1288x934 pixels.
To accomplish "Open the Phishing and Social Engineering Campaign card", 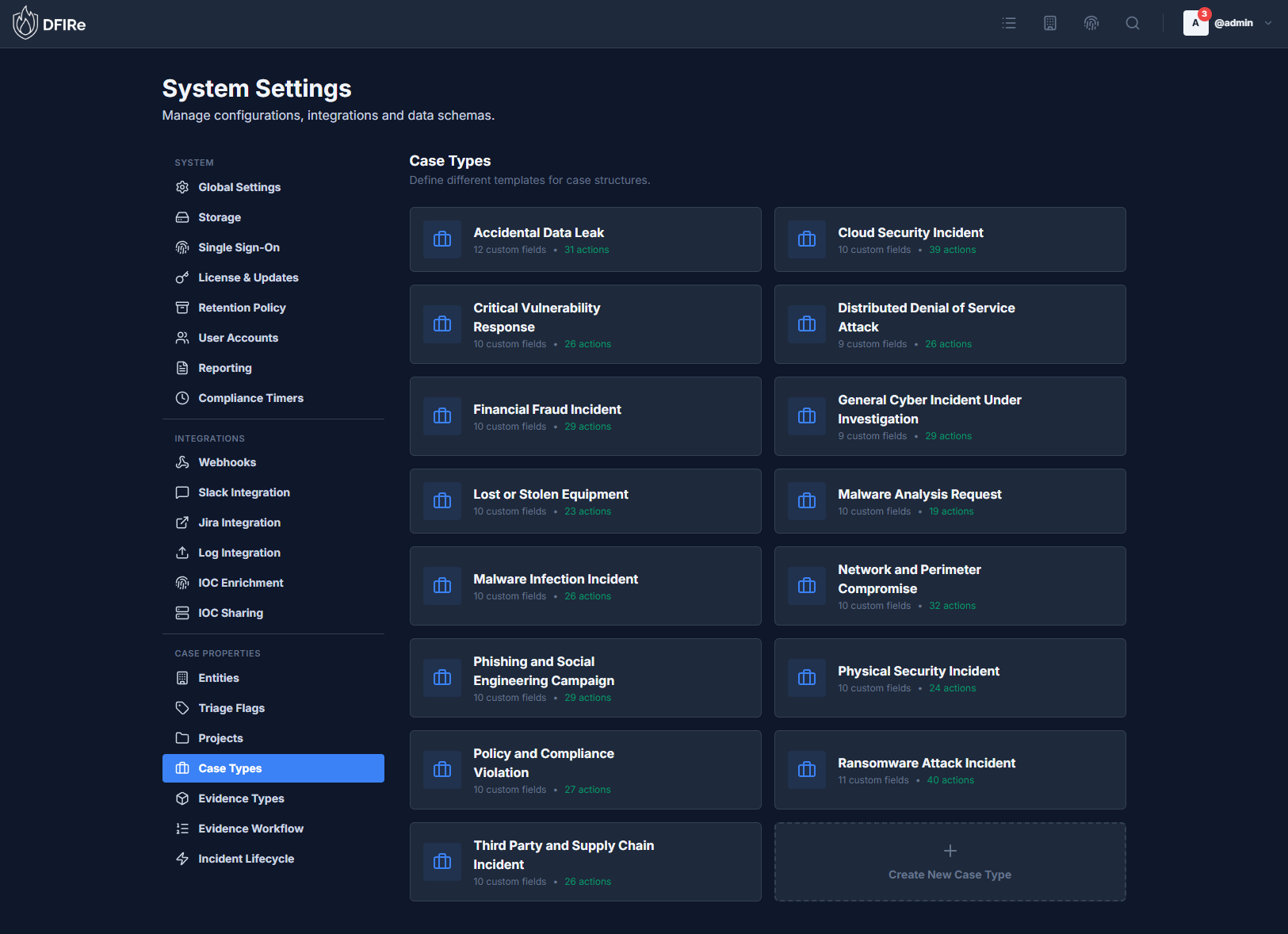I will point(585,678).
